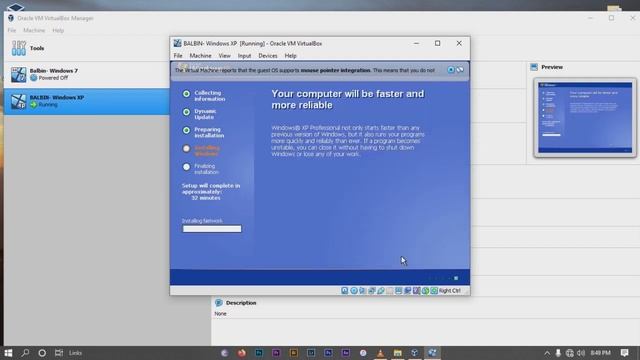640x360 pixels.
Task: Click the Preparing installation step indicator
Action: tap(186, 130)
